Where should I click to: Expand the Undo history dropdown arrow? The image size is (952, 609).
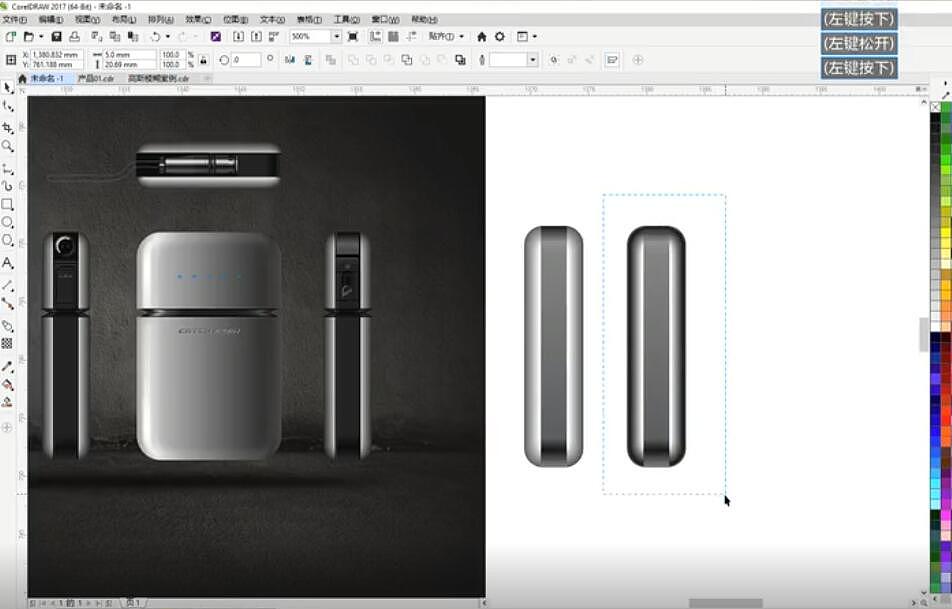168,36
